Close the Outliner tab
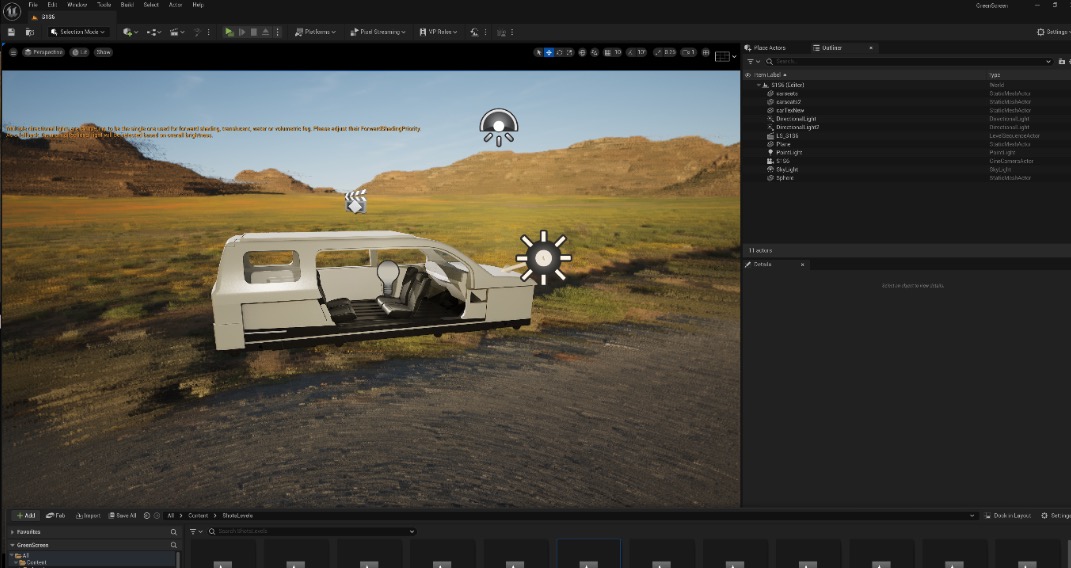 coord(871,48)
